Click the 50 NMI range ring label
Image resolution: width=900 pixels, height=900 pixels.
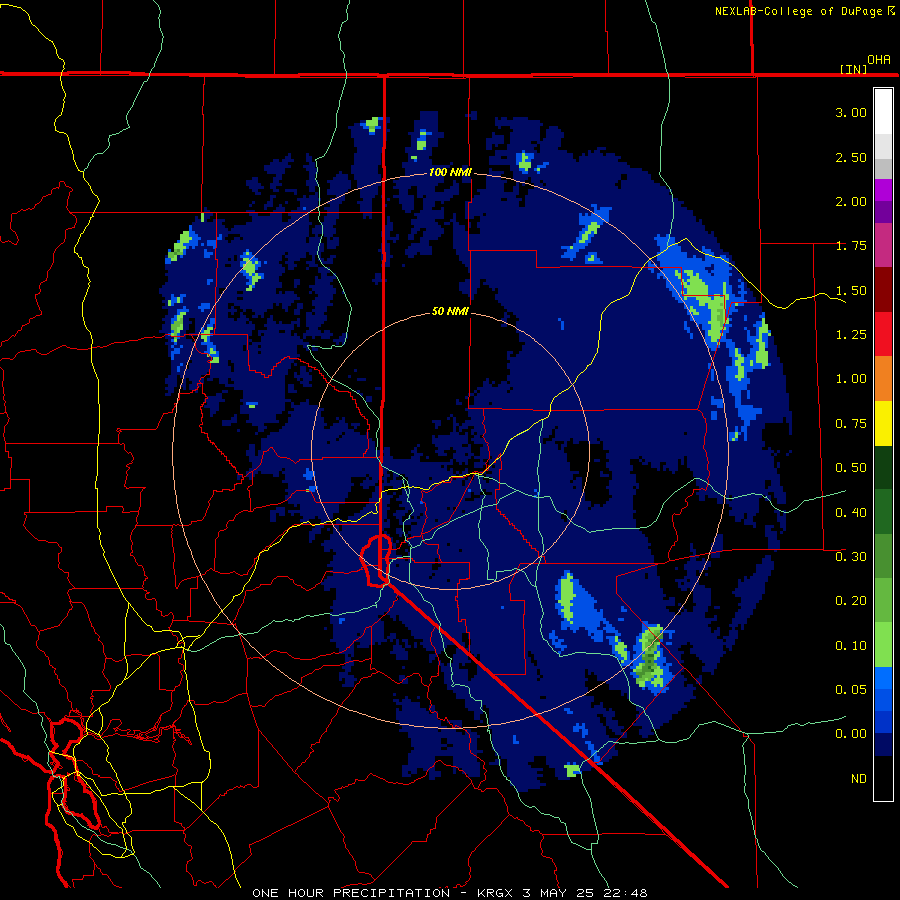coord(450,311)
